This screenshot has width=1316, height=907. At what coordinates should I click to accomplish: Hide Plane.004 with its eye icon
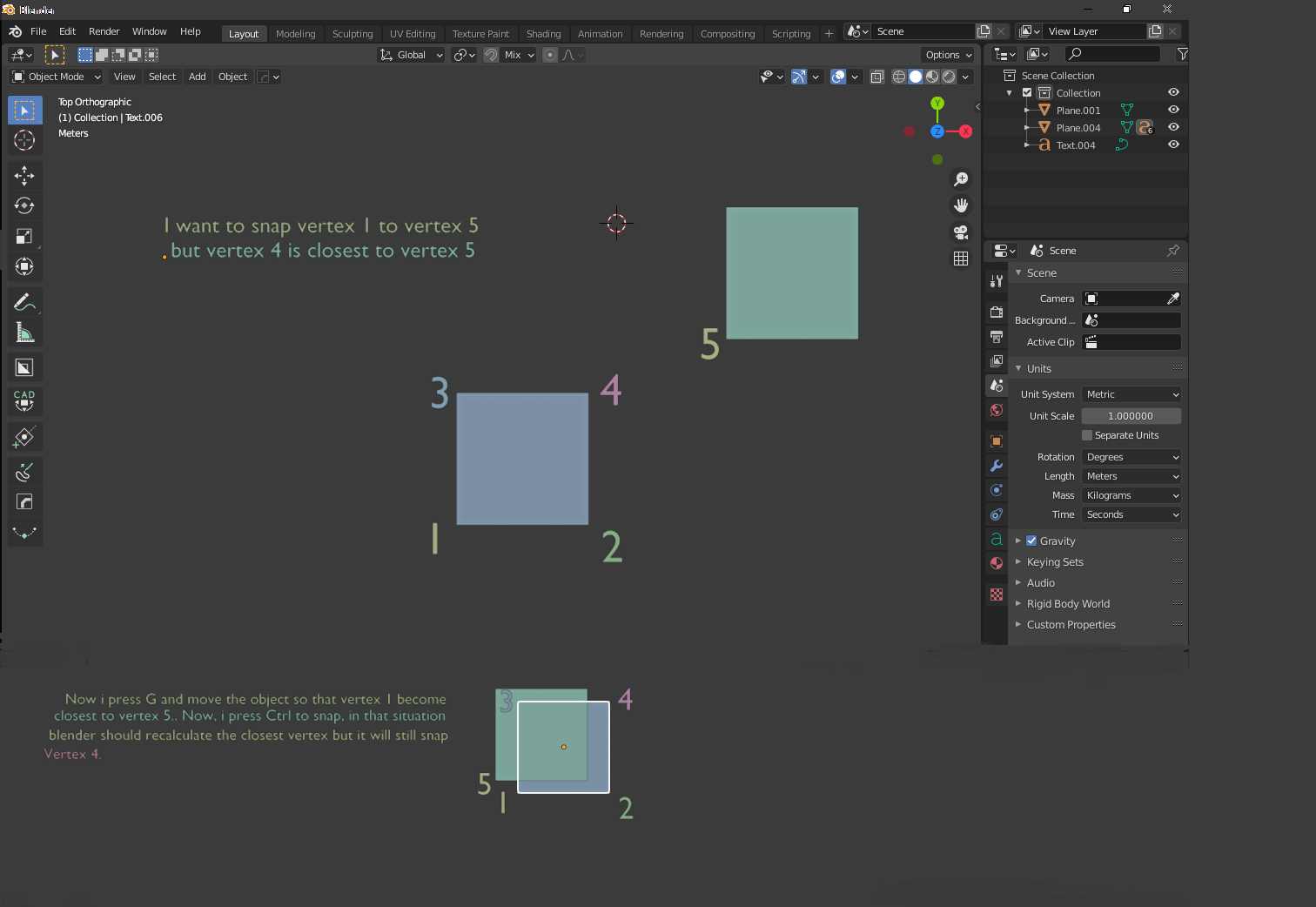coord(1173,127)
